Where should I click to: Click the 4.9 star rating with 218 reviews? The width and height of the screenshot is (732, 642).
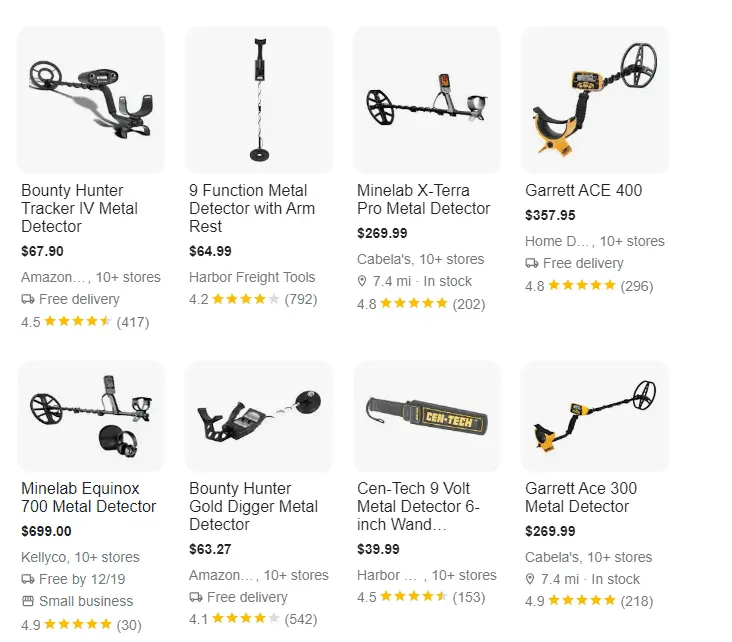pyautogui.click(x=589, y=601)
